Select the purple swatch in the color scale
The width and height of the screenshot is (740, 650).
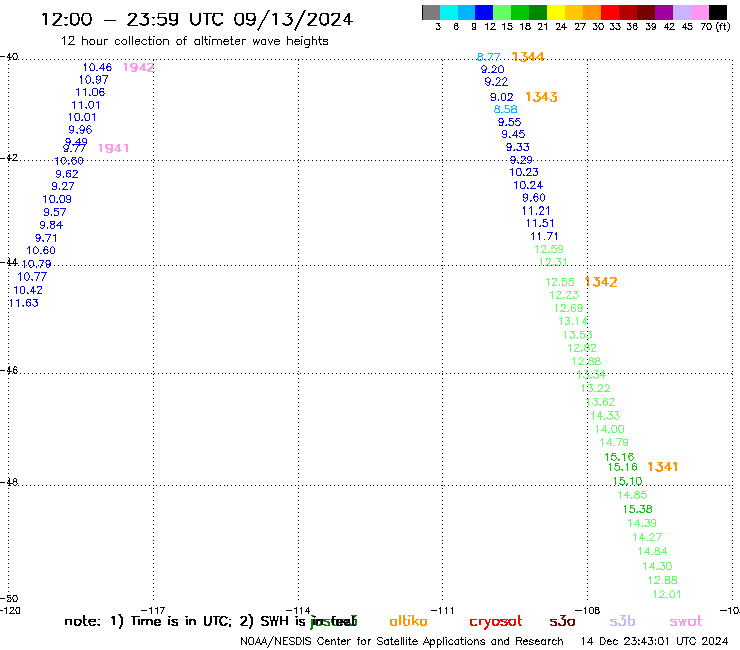click(664, 12)
